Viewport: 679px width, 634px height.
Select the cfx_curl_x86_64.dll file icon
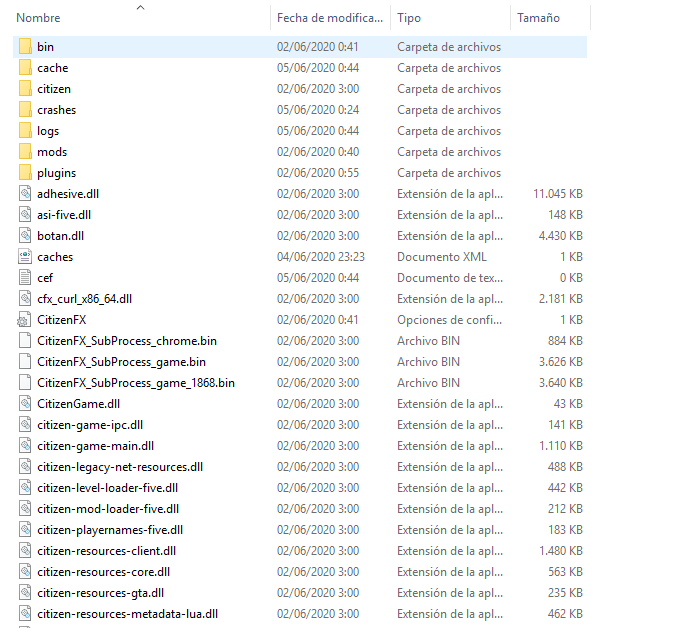pos(25,299)
